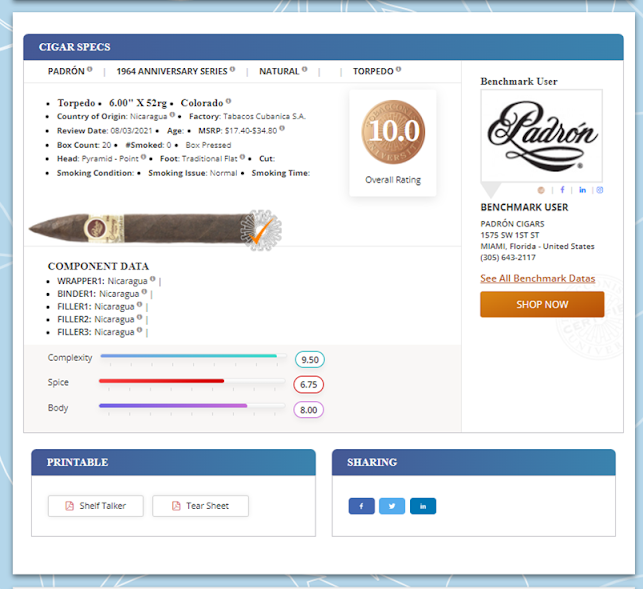Click info icon next to PADRÓN
The image size is (643, 589).
(x=90, y=69)
